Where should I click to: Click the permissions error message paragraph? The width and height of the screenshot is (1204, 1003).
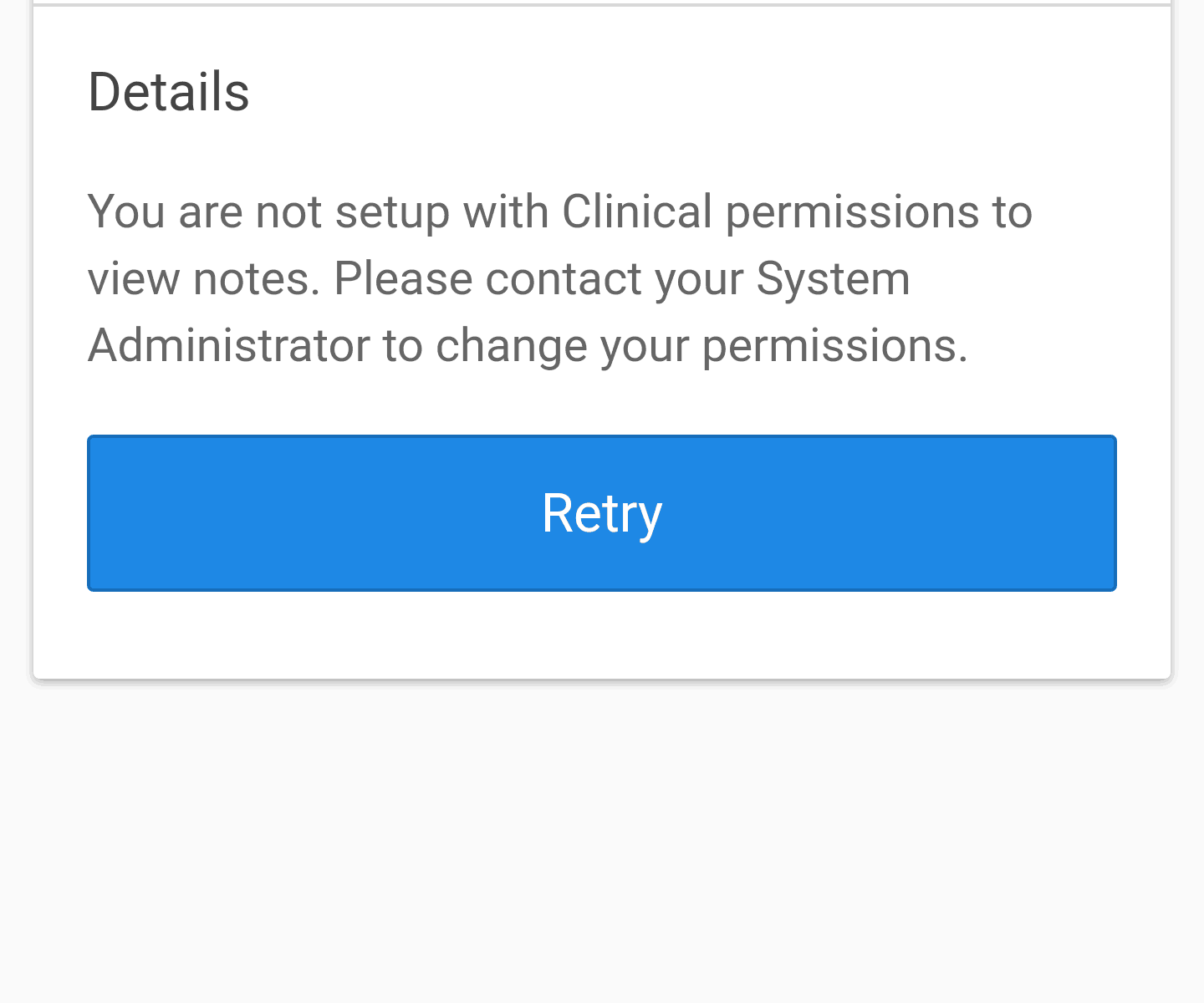pos(559,278)
